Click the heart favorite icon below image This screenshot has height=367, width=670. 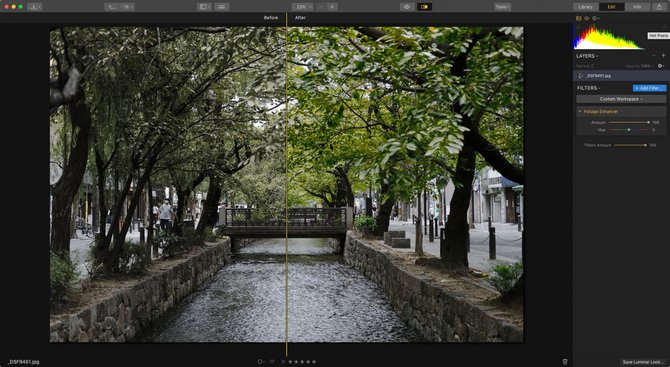click(272, 362)
